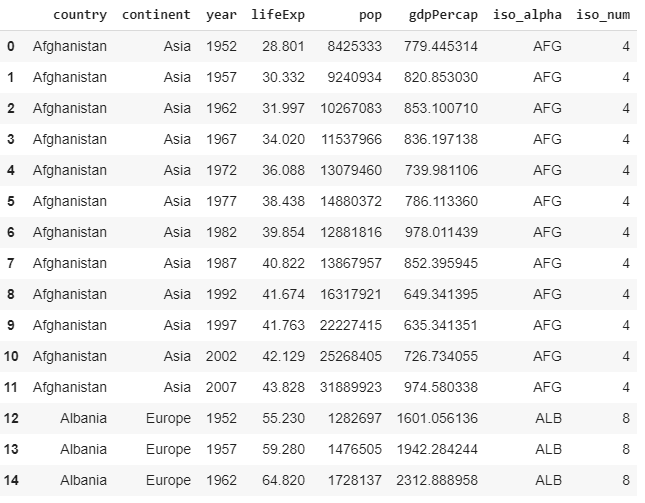Click the gdpPercap value 1601.056136
Image resolution: width=645 pixels, height=503 pixels.
coord(443,418)
